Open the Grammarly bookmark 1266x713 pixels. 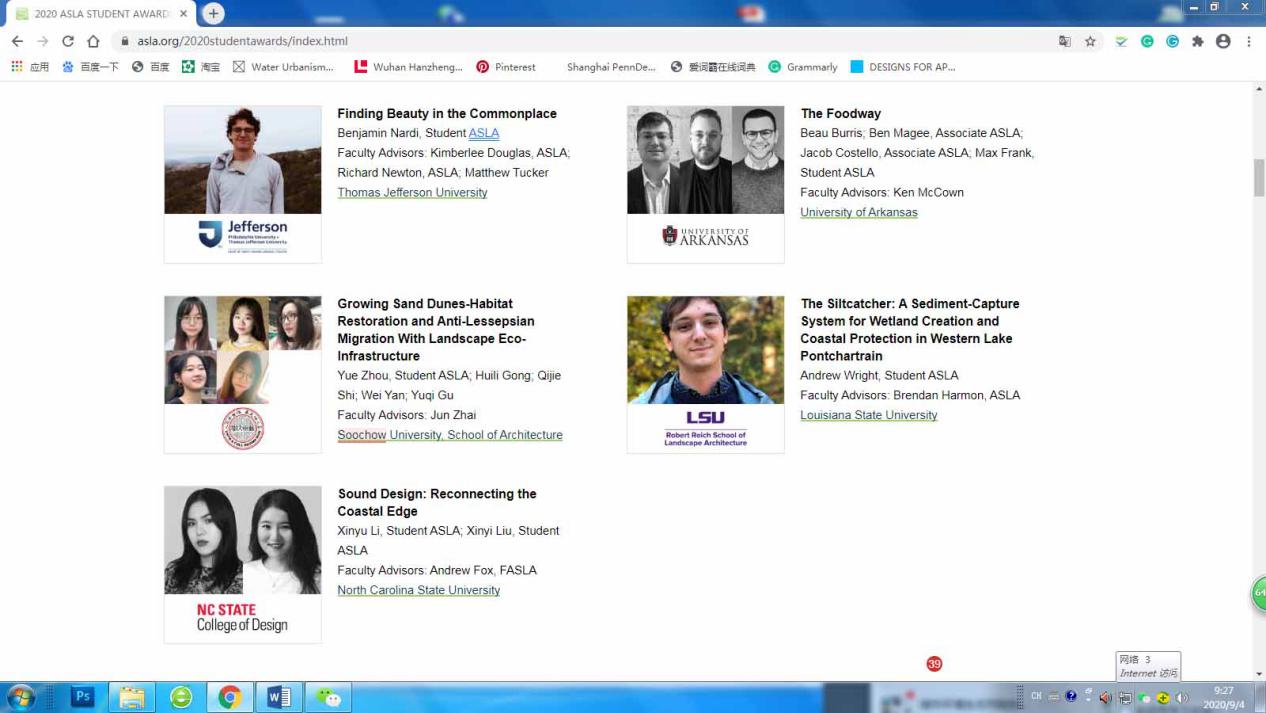tap(802, 67)
